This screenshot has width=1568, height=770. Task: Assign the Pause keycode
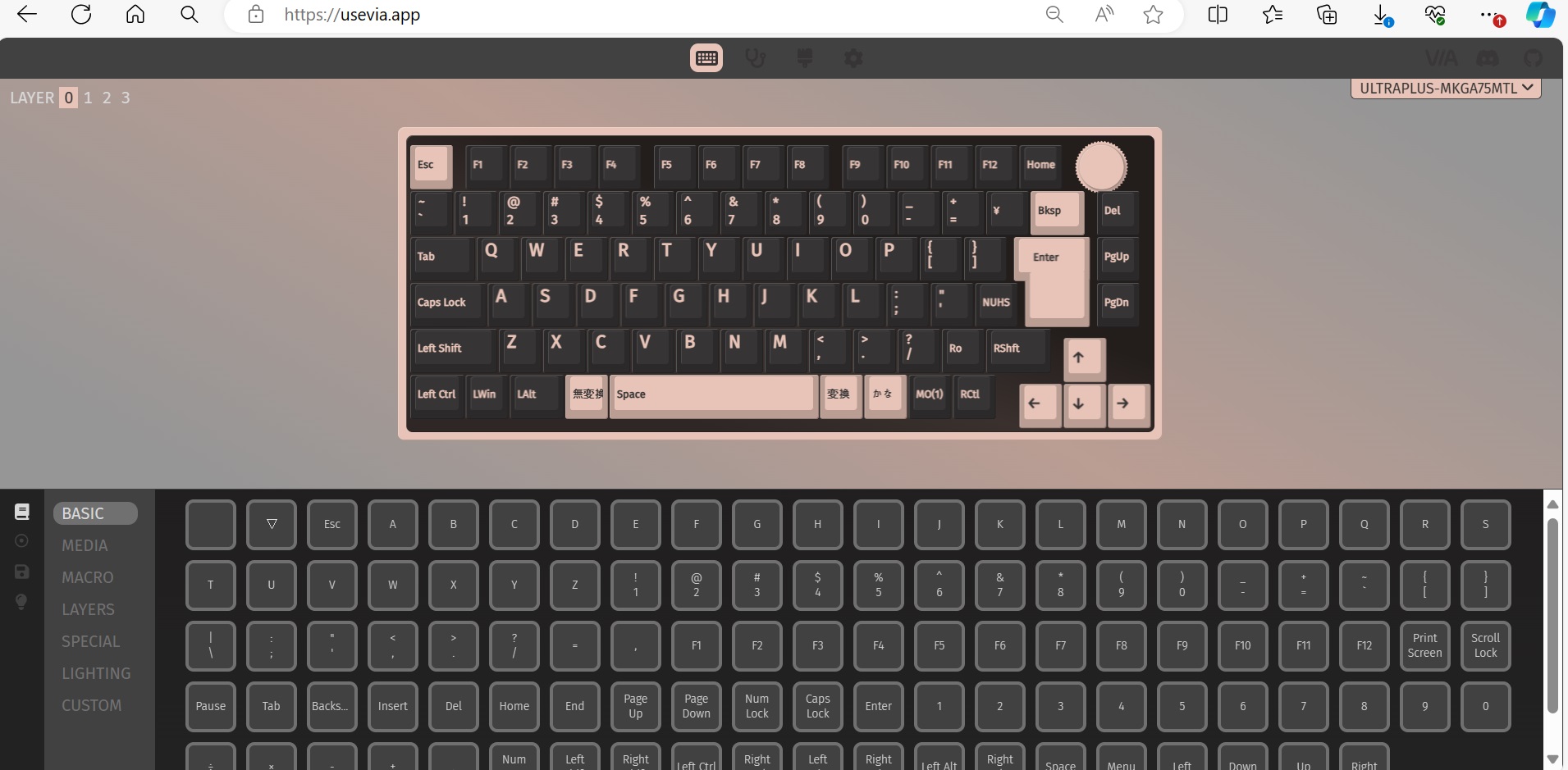click(x=211, y=706)
